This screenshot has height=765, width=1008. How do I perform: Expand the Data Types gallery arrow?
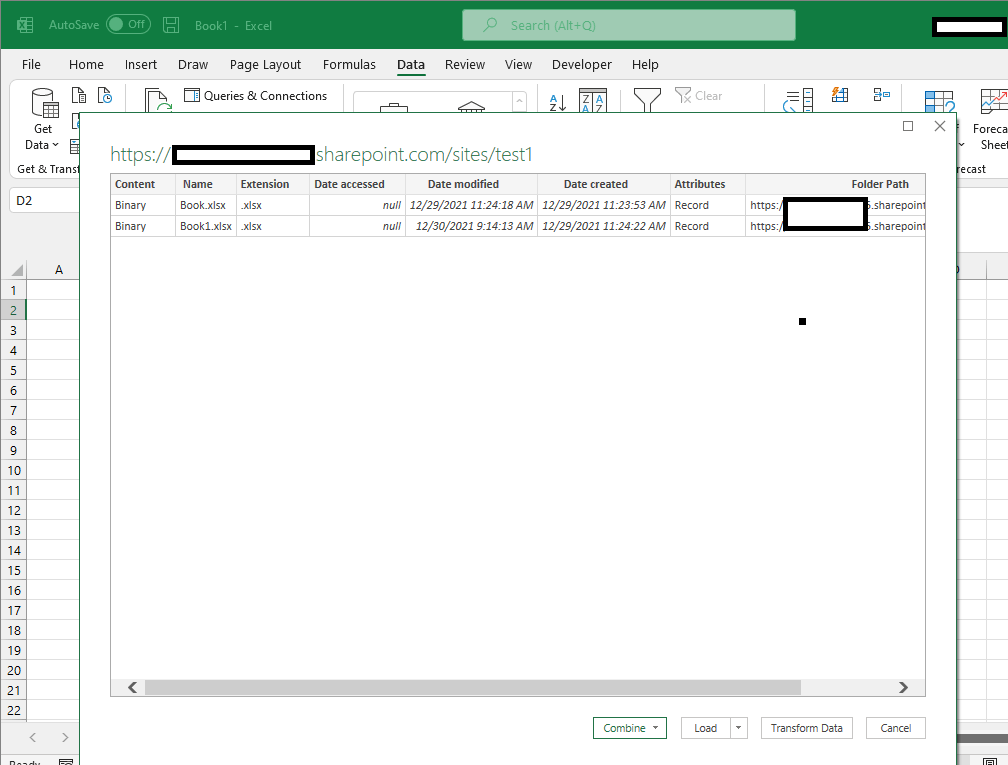tap(519, 102)
